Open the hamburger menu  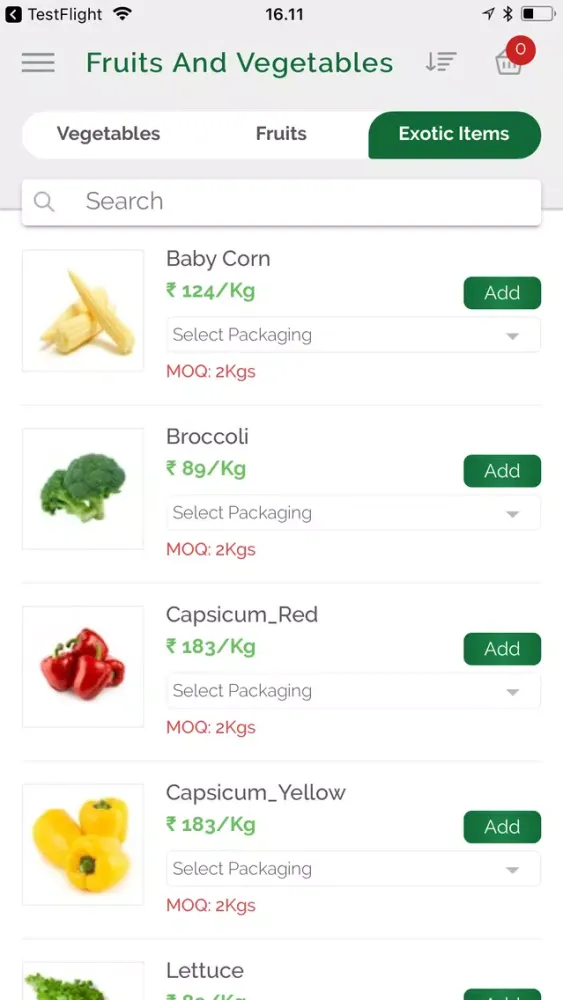[x=38, y=62]
